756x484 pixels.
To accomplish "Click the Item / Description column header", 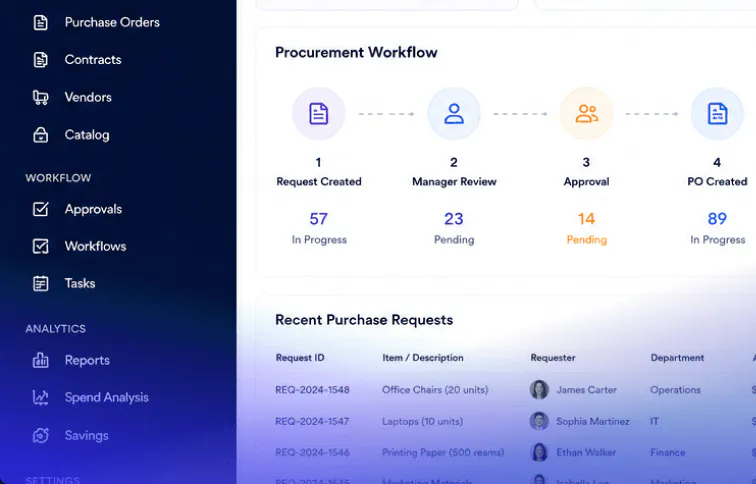I will (x=423, y=358).
